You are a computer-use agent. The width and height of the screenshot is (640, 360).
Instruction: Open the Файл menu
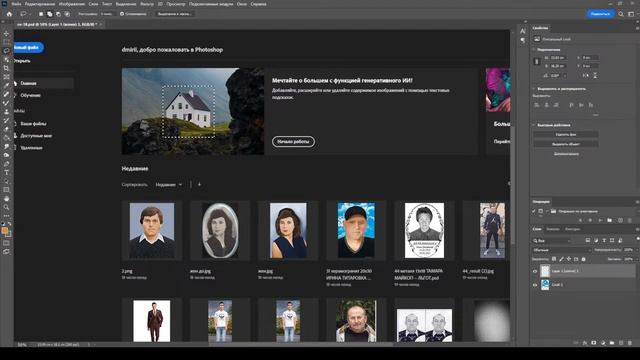[x=16, y=4]
